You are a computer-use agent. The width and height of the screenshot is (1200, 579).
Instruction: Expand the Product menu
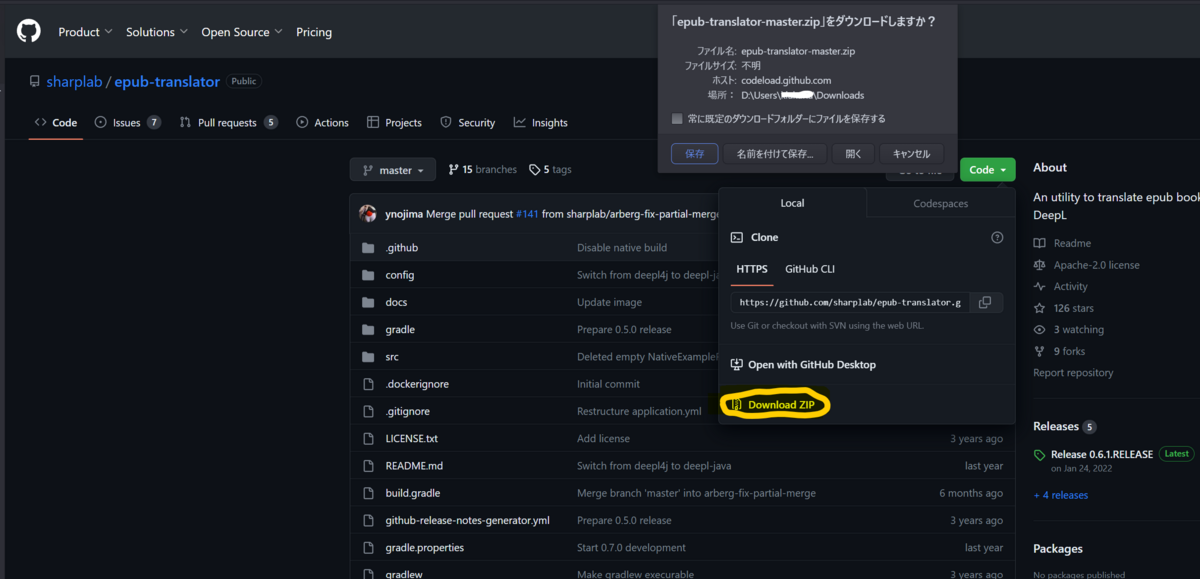84,32
